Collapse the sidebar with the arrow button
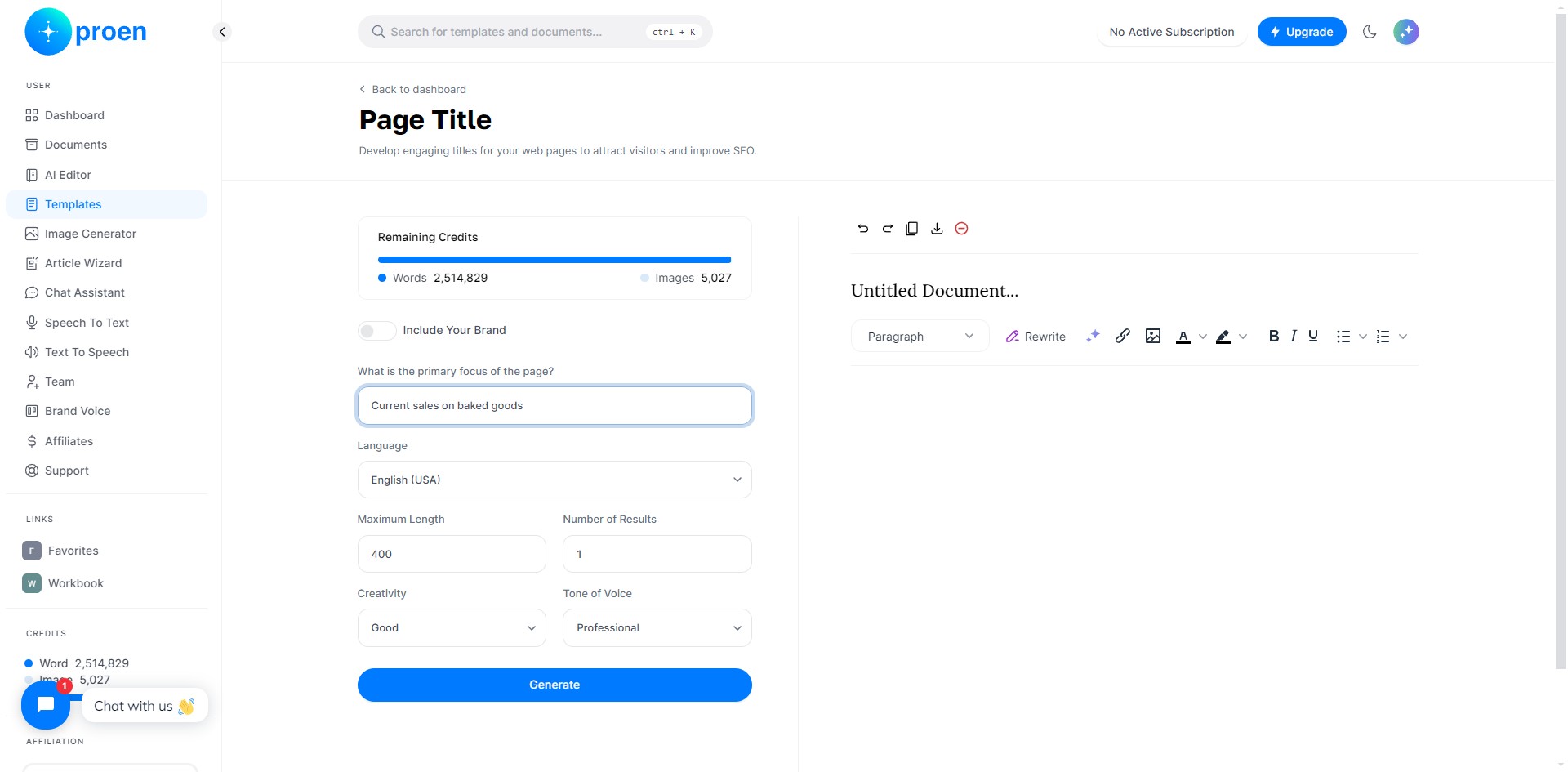 tap(222, 32)
